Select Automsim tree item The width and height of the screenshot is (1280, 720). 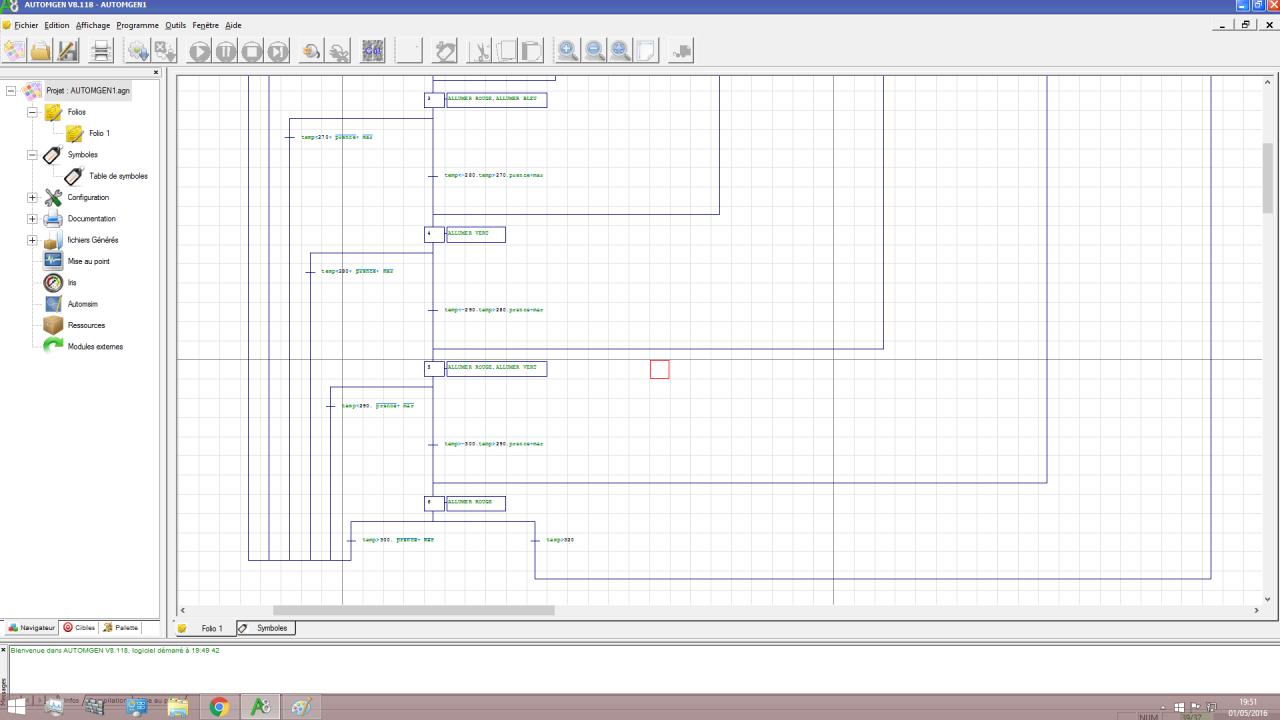coord(83,304)
